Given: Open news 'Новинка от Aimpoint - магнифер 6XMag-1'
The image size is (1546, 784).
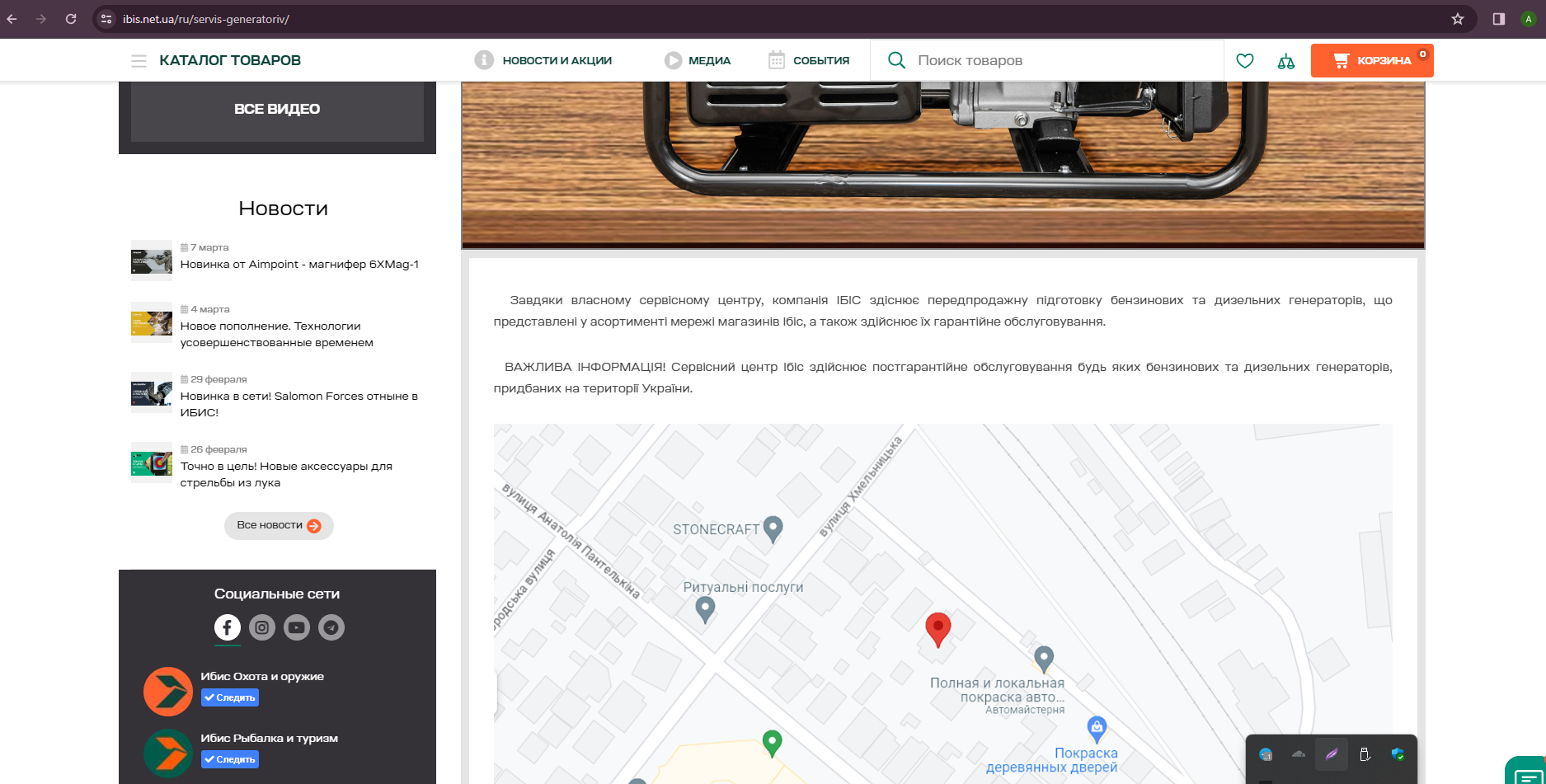Looking at the screenshot, I should (x=299, y=265).
